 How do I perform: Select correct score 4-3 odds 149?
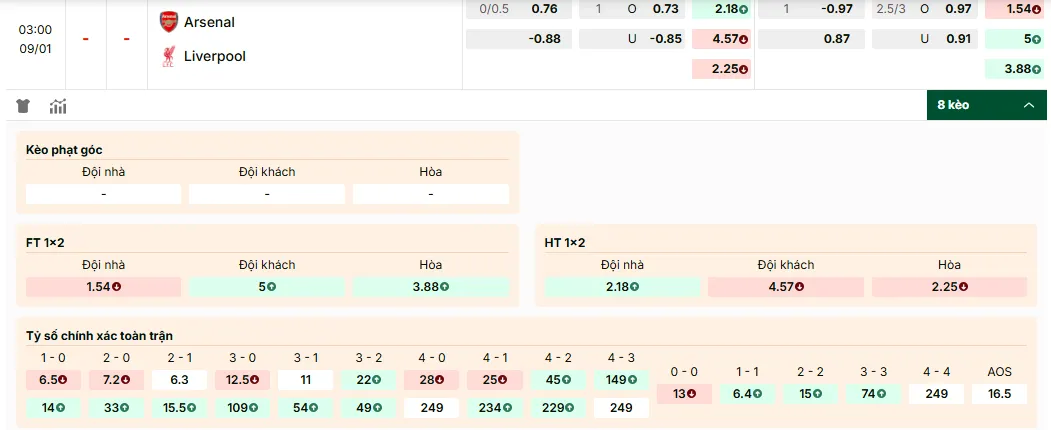(621, 380)
